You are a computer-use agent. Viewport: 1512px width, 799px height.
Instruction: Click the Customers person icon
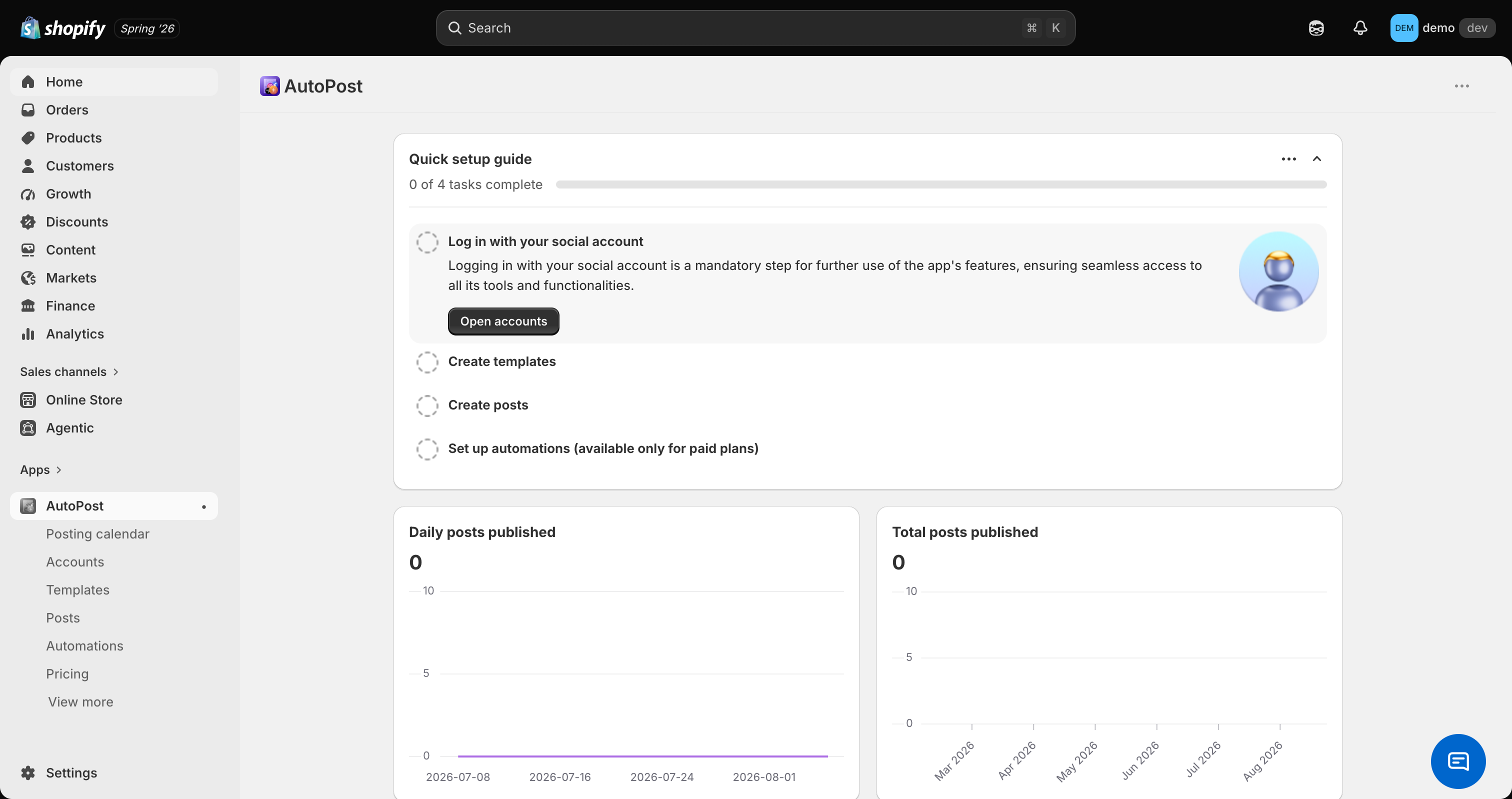[28, 165]
